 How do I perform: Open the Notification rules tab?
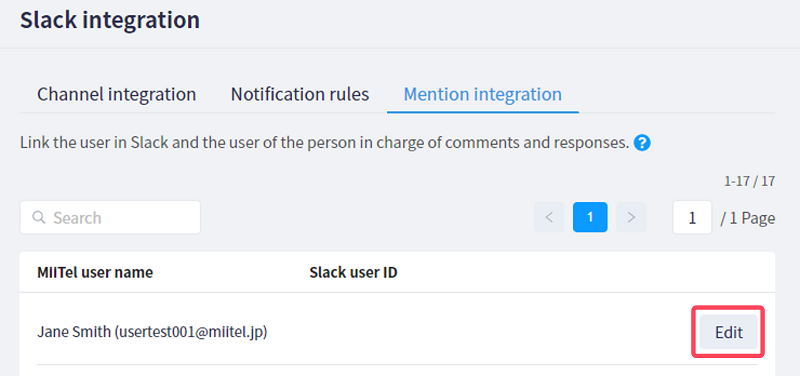pos(300,94)
